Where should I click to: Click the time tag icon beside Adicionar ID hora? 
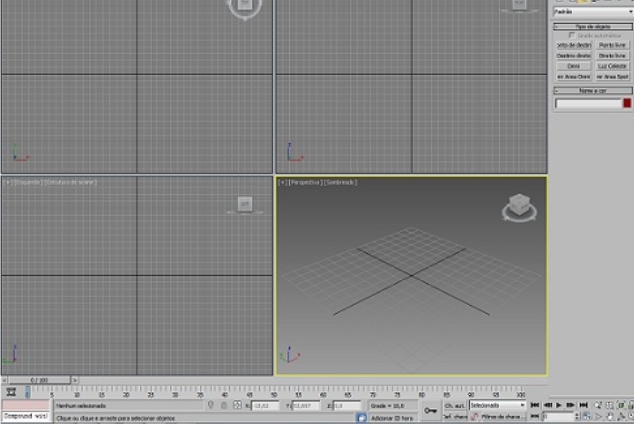tap(362, 418)
